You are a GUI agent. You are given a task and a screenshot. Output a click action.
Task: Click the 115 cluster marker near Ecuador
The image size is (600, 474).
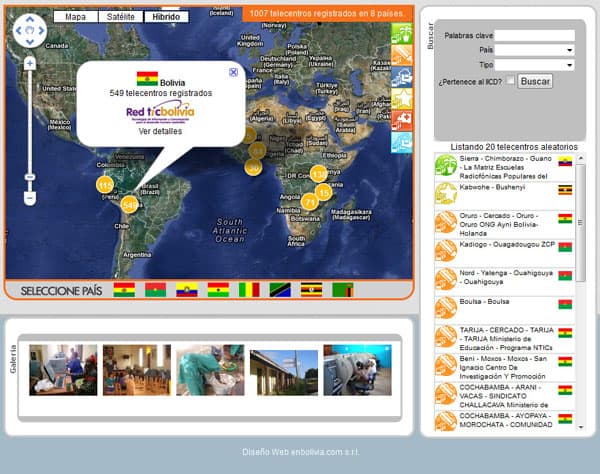point(105,185)
